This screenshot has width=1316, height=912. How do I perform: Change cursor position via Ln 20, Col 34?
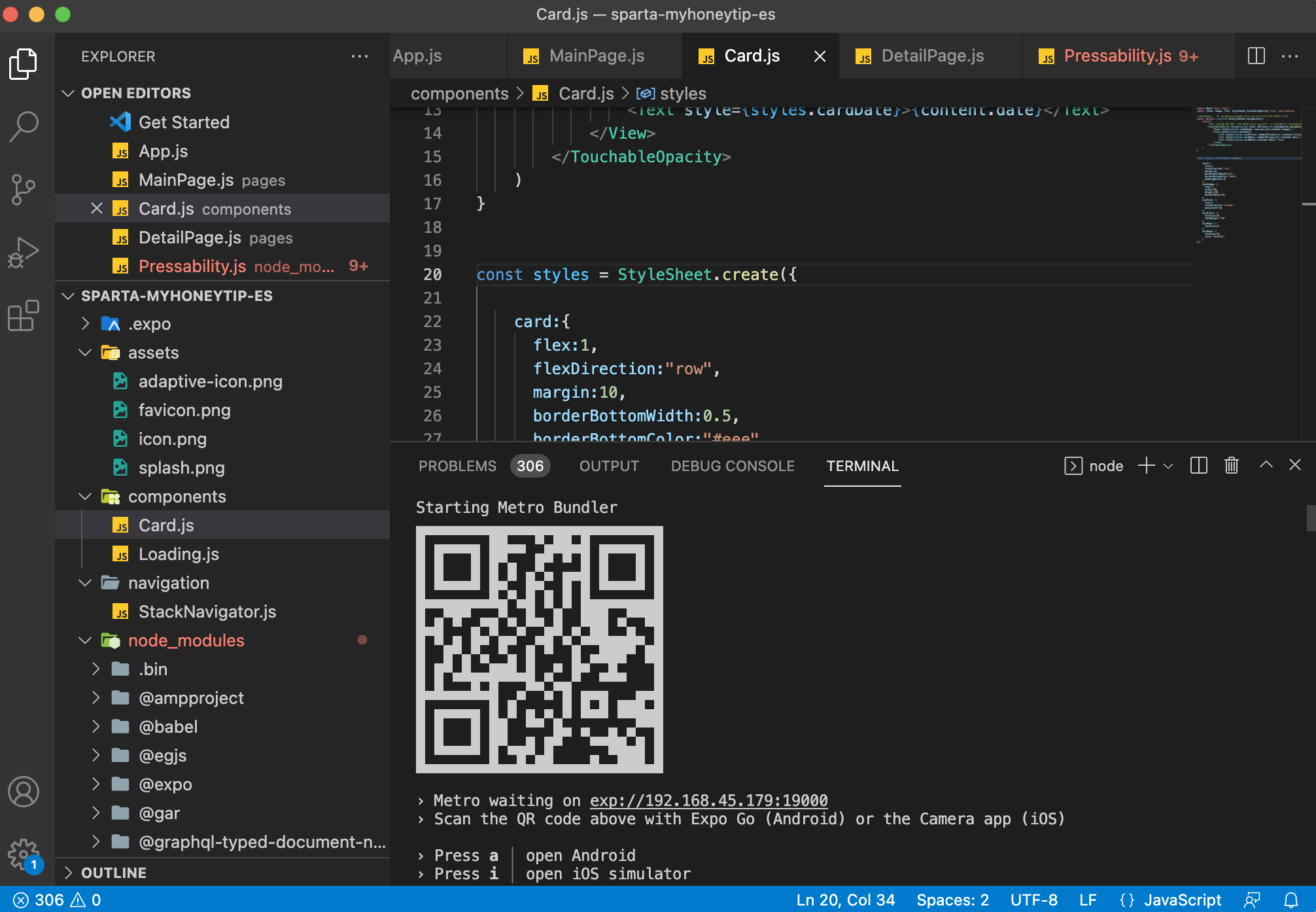(x=845, y=900)
